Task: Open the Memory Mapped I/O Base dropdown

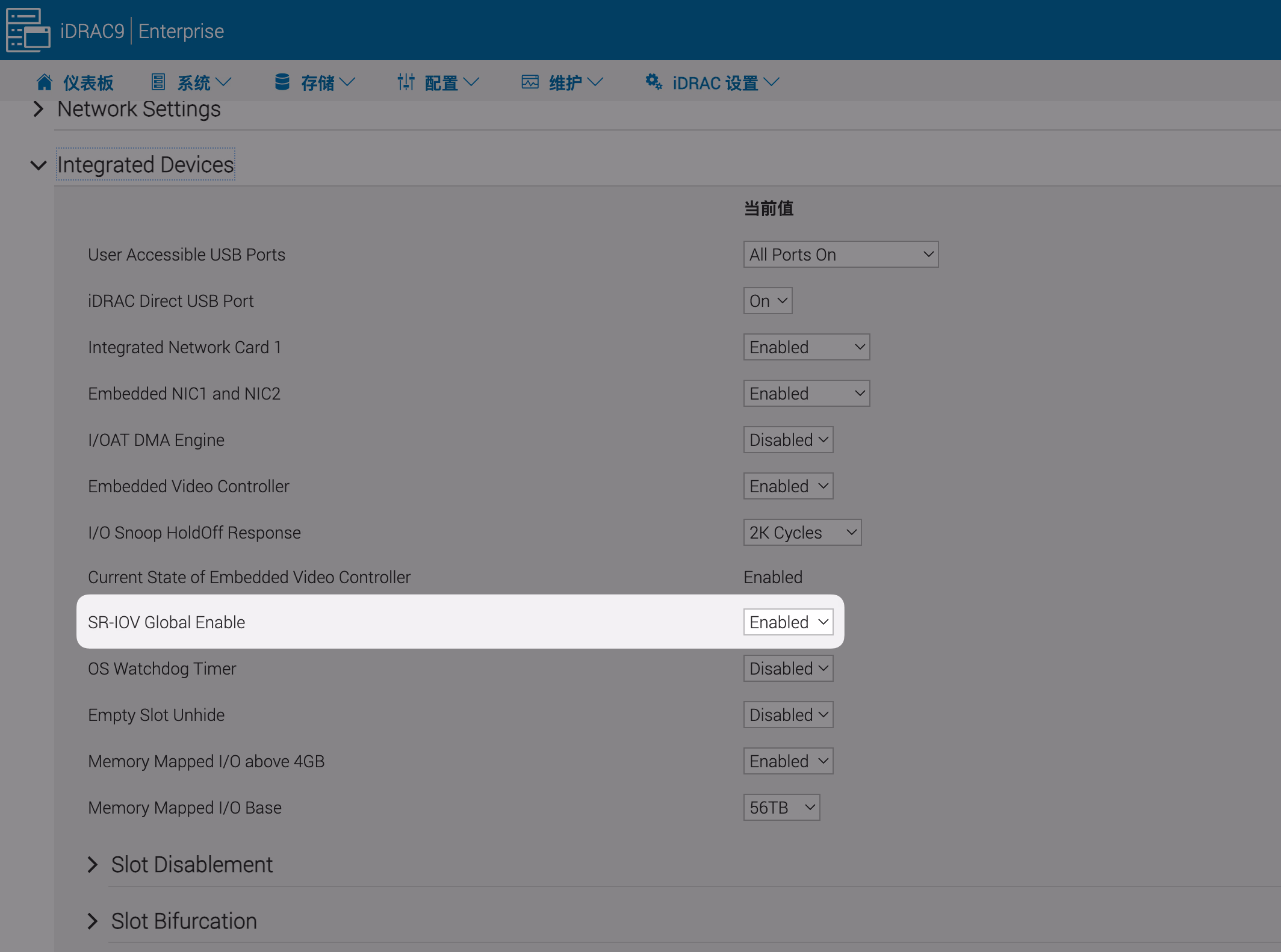Action: point(781,808)
